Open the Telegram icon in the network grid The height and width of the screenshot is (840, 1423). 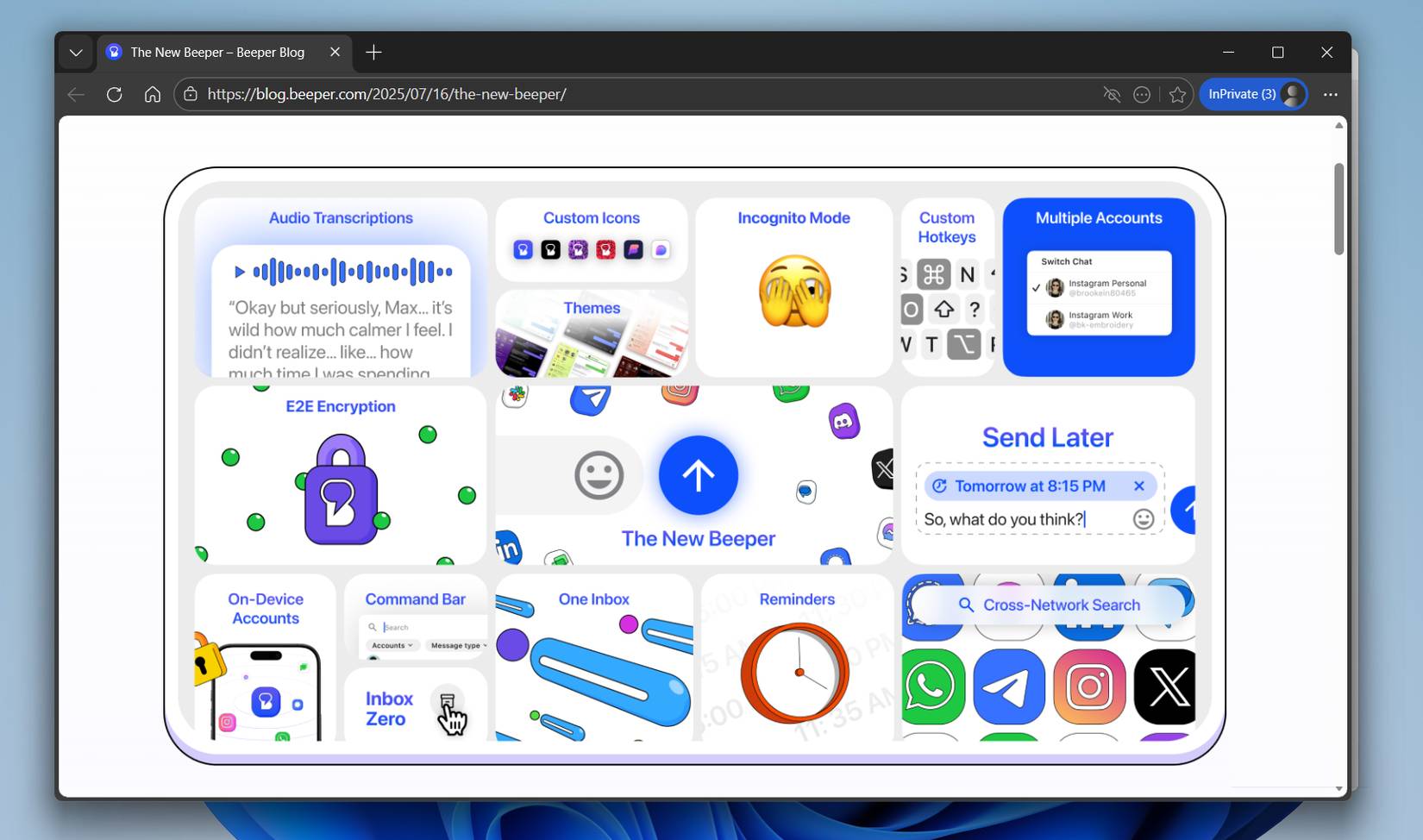[x=1010, y=687]
